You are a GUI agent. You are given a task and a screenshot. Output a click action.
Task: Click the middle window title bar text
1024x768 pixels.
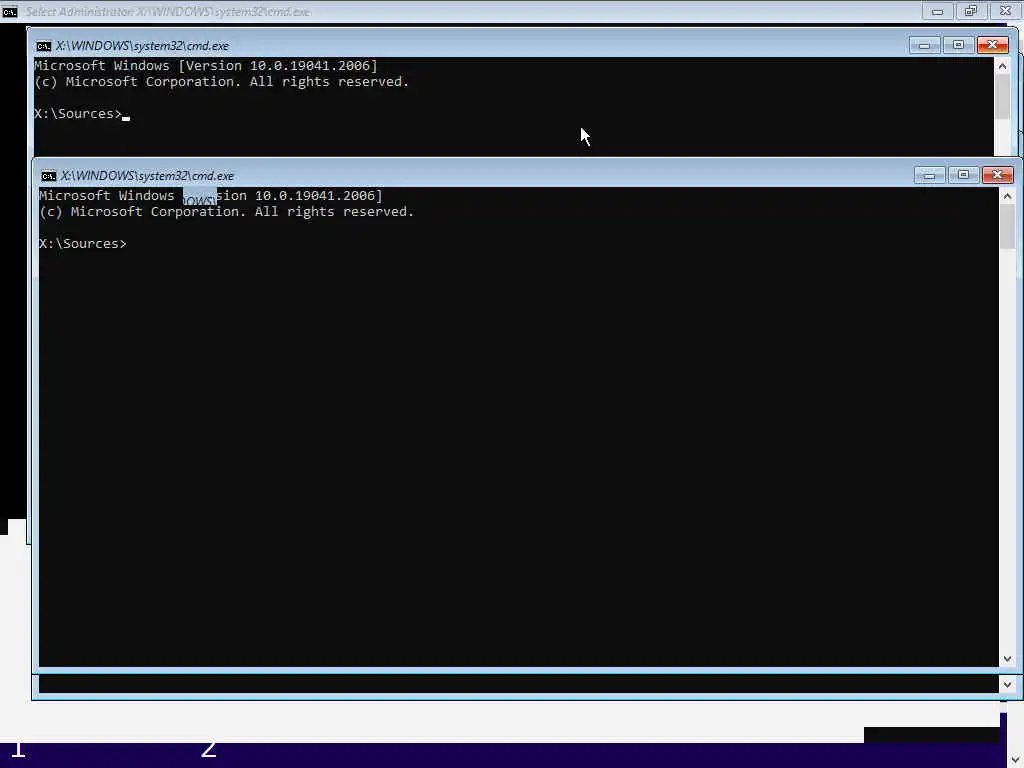(142, 46)
